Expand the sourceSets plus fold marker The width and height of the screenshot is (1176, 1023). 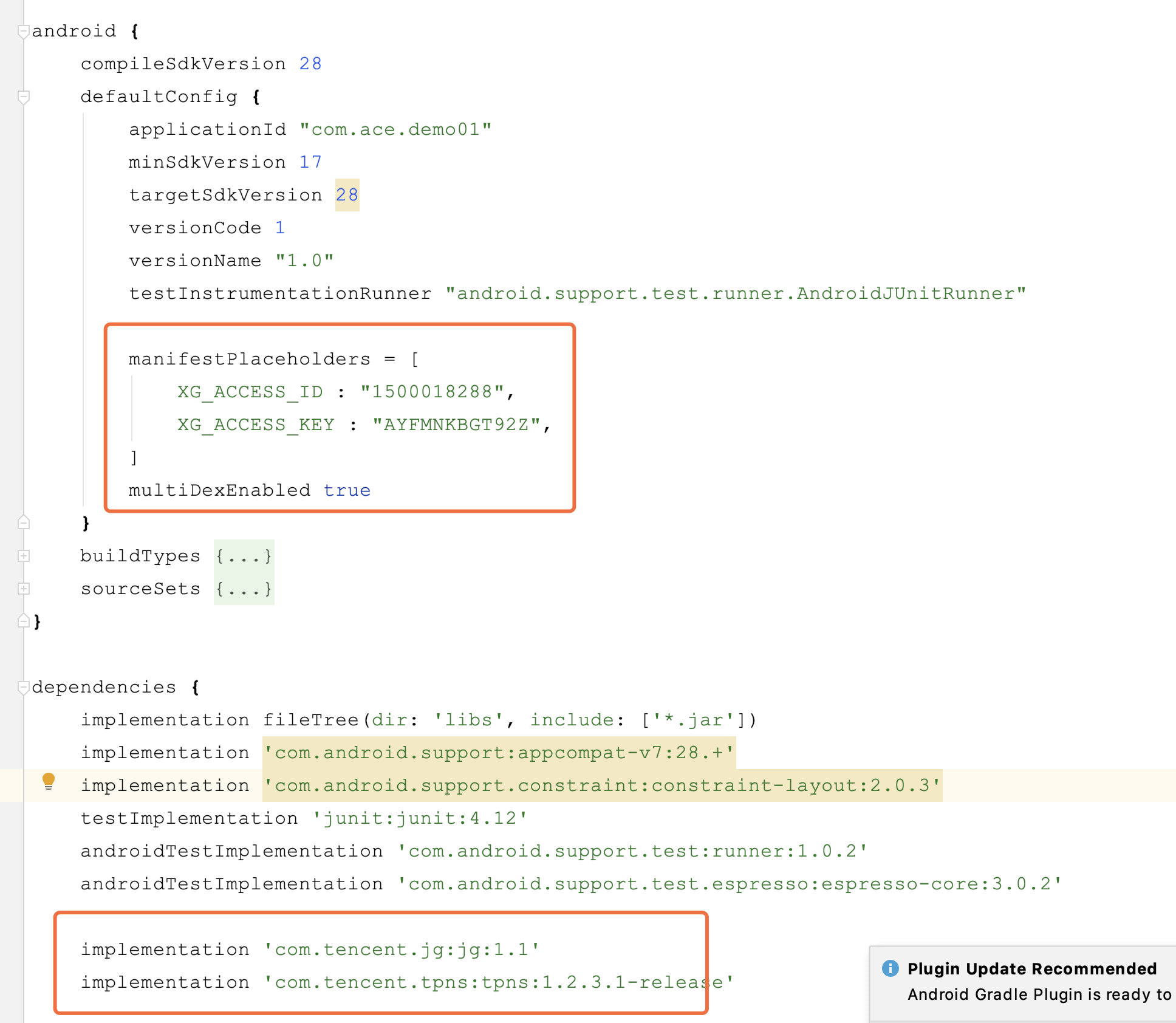(23, 589)
